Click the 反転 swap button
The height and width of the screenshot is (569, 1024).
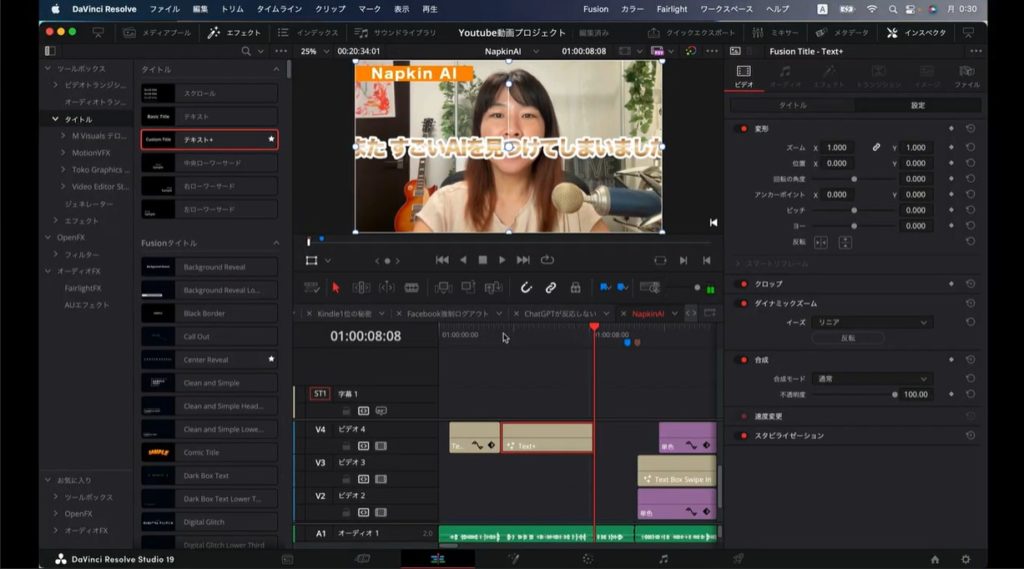(x=847, y=338)
